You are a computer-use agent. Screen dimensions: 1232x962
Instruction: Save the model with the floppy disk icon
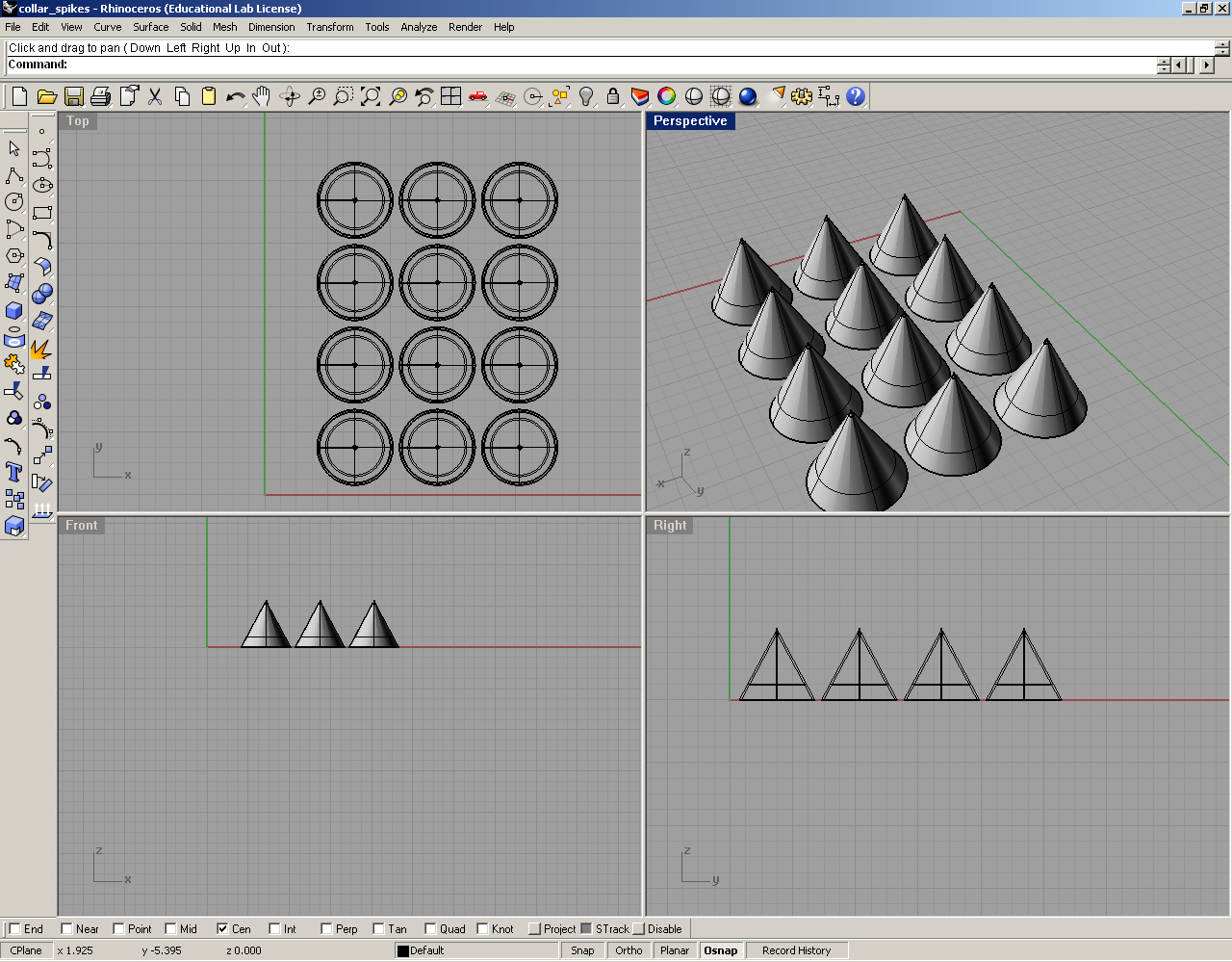[73, 96]
